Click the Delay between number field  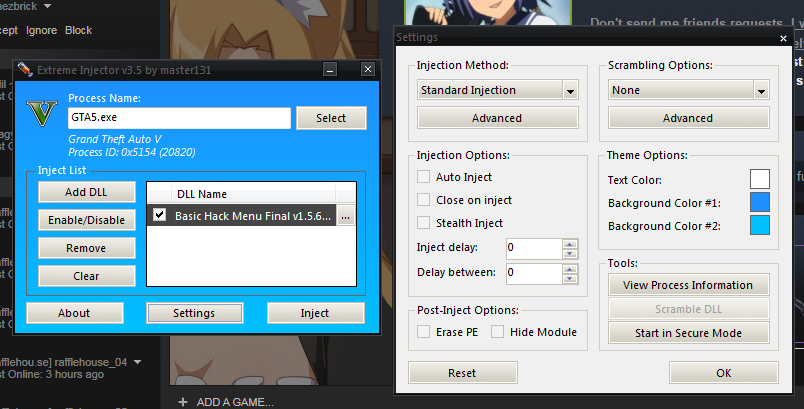coord(534,274)
